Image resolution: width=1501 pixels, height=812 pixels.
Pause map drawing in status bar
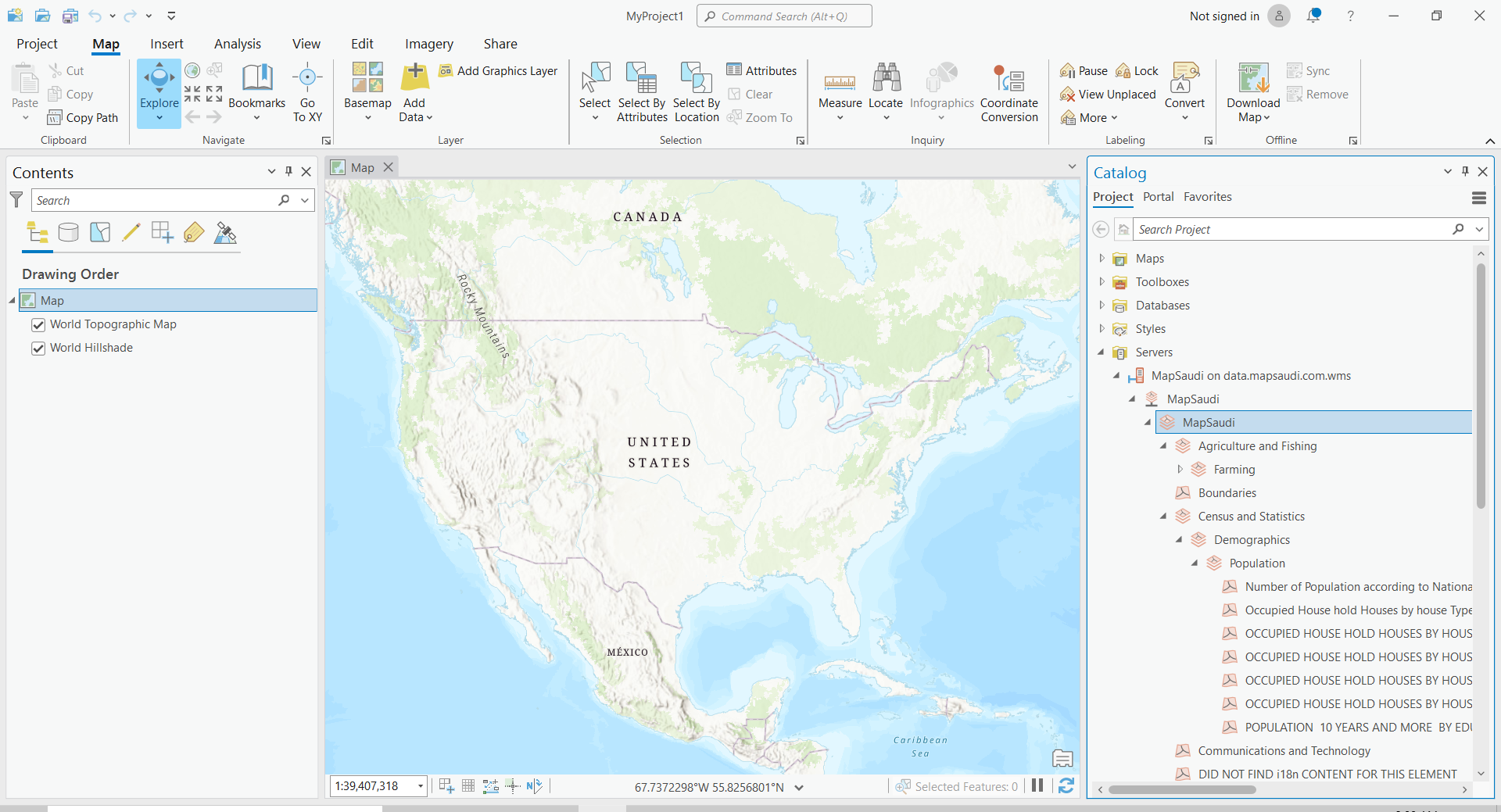[x=1037, y=786]
